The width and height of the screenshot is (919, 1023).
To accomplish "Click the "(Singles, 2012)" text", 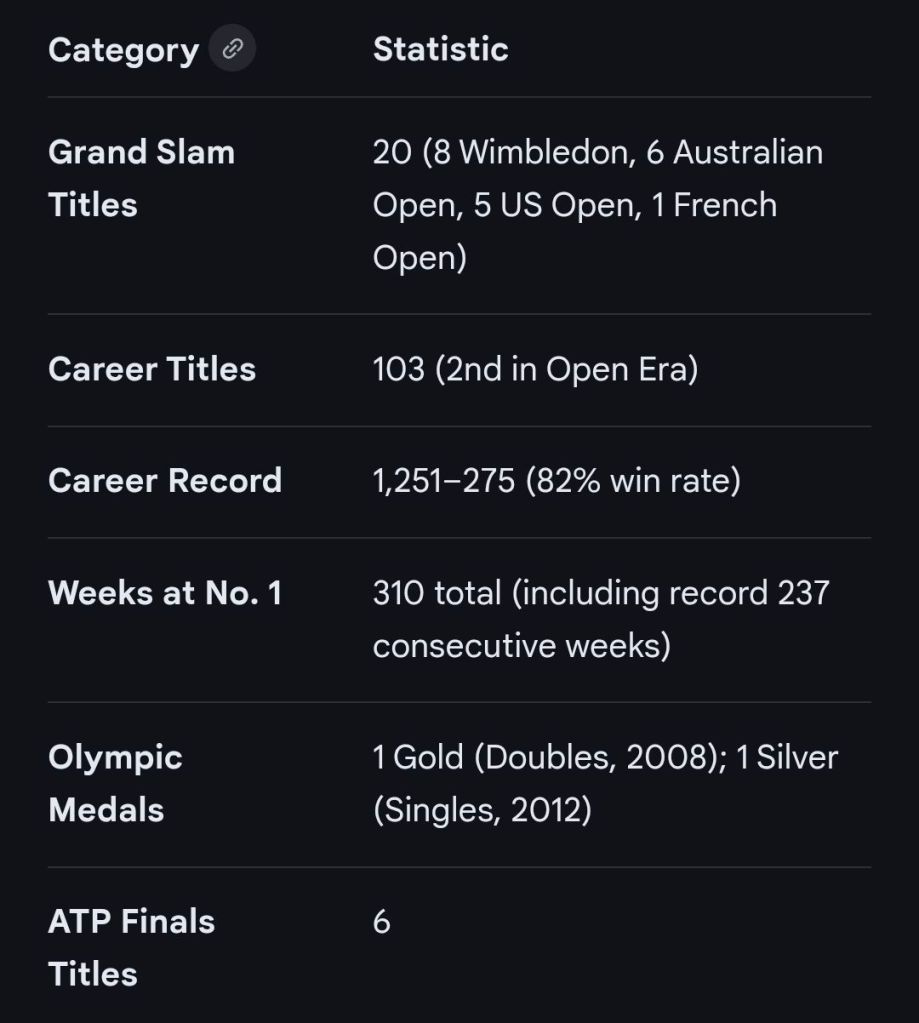I will pyautogui.click(x=482, y=809).
